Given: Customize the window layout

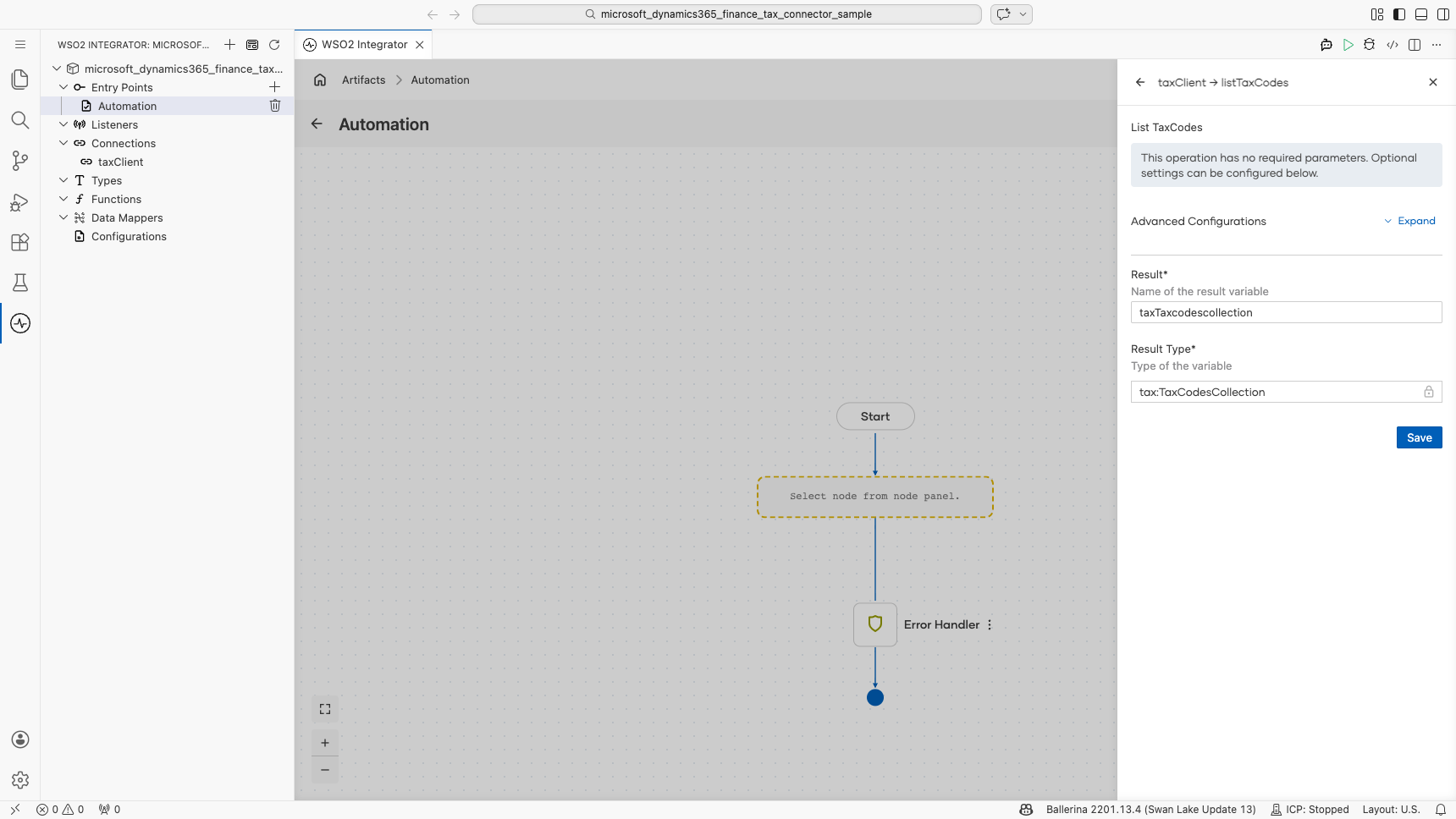Looking at the screenshot, I should coord(1377,14).
